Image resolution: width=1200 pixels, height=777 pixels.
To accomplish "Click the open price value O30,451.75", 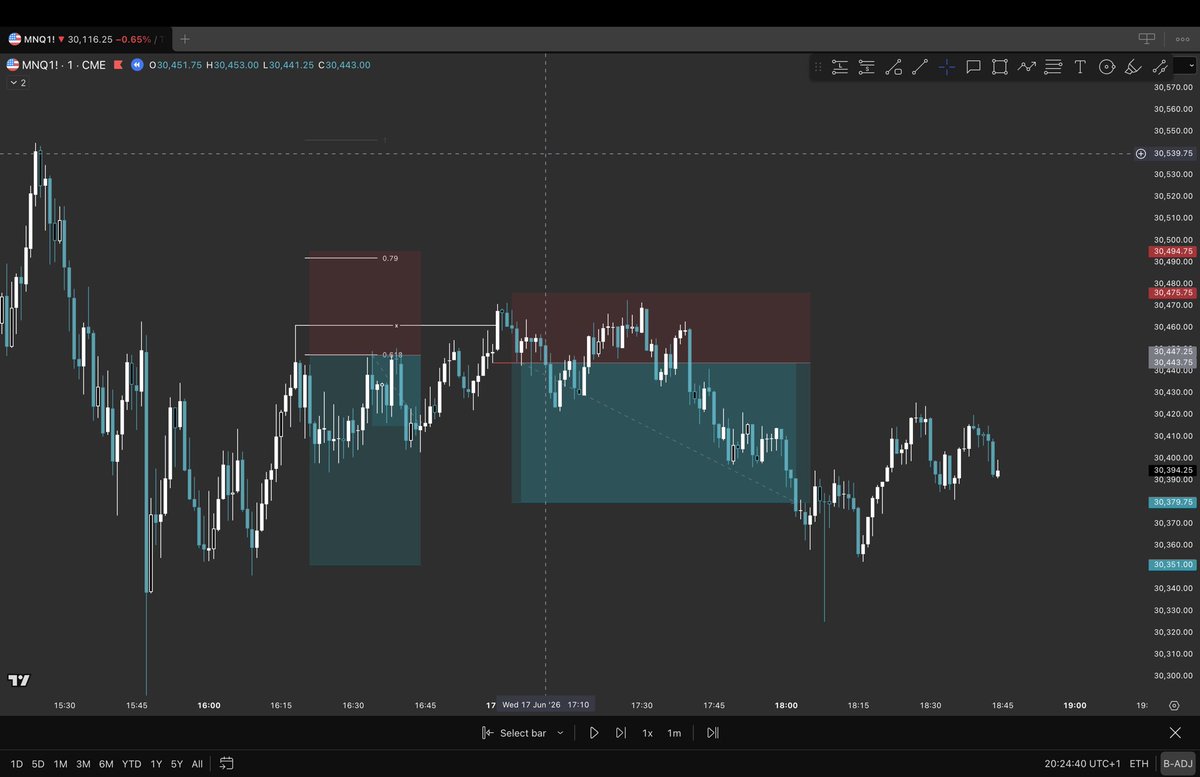I will 176,65.
